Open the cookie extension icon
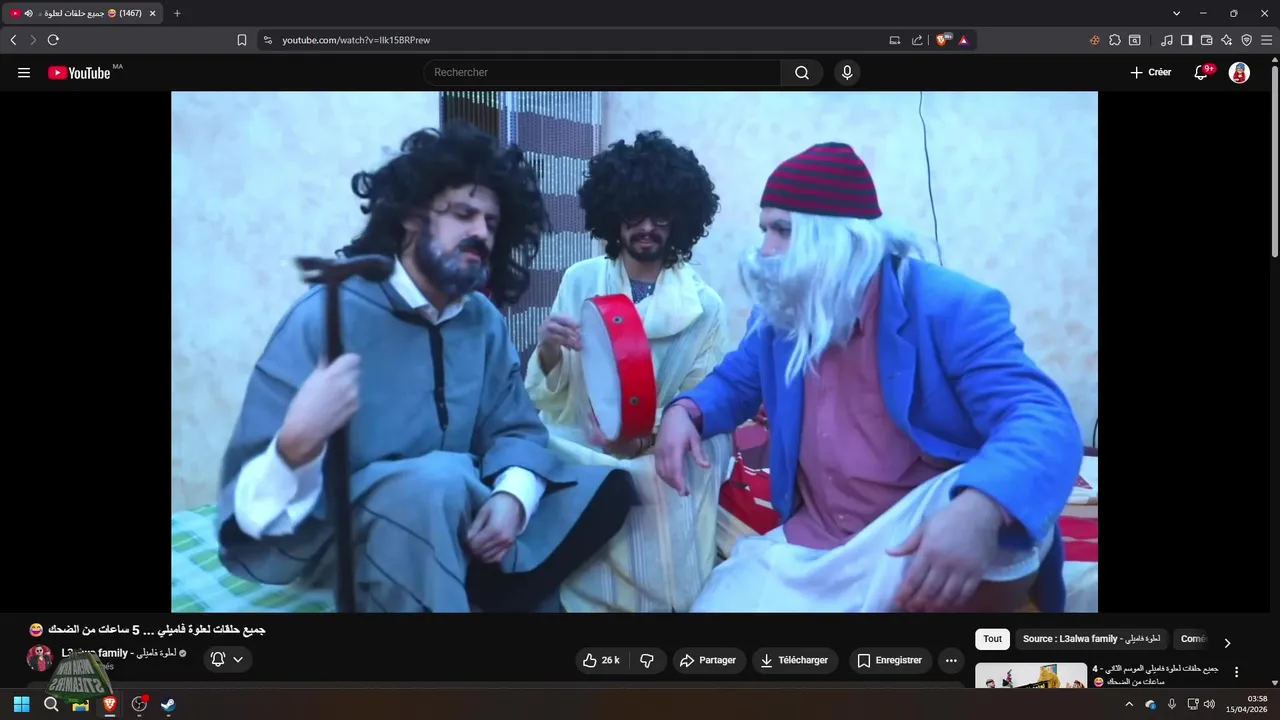This screenshot has height=720, width=1280. [1094, 40]
